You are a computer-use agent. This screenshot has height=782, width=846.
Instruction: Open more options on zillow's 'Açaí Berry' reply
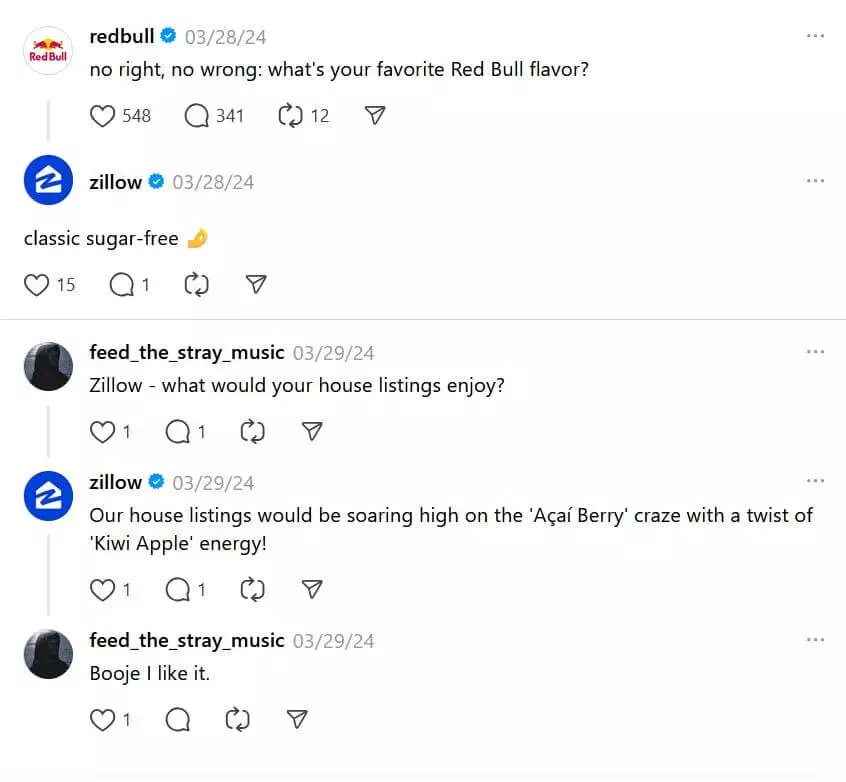pos(815,481)
